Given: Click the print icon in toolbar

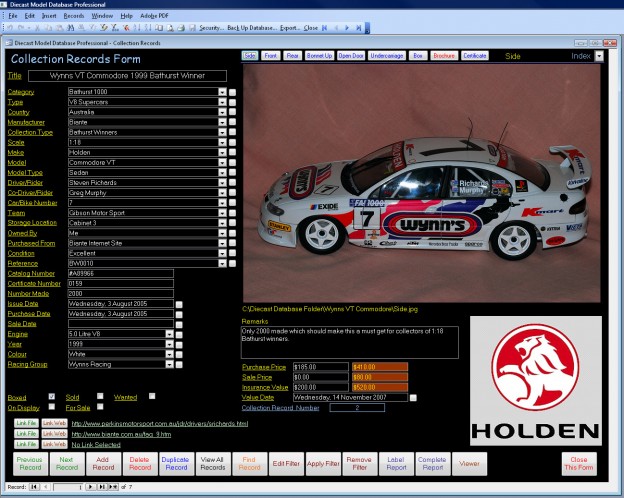Looking at the screenshot, I should 181,27.
